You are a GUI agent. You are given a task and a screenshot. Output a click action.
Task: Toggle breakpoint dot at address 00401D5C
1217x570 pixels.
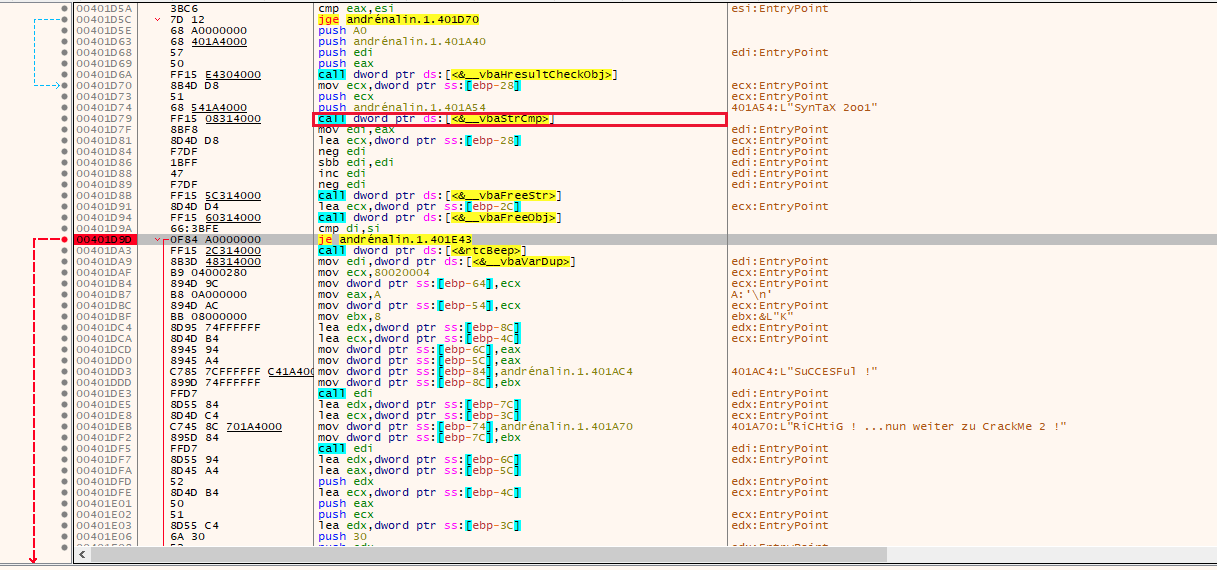[66, 20]
